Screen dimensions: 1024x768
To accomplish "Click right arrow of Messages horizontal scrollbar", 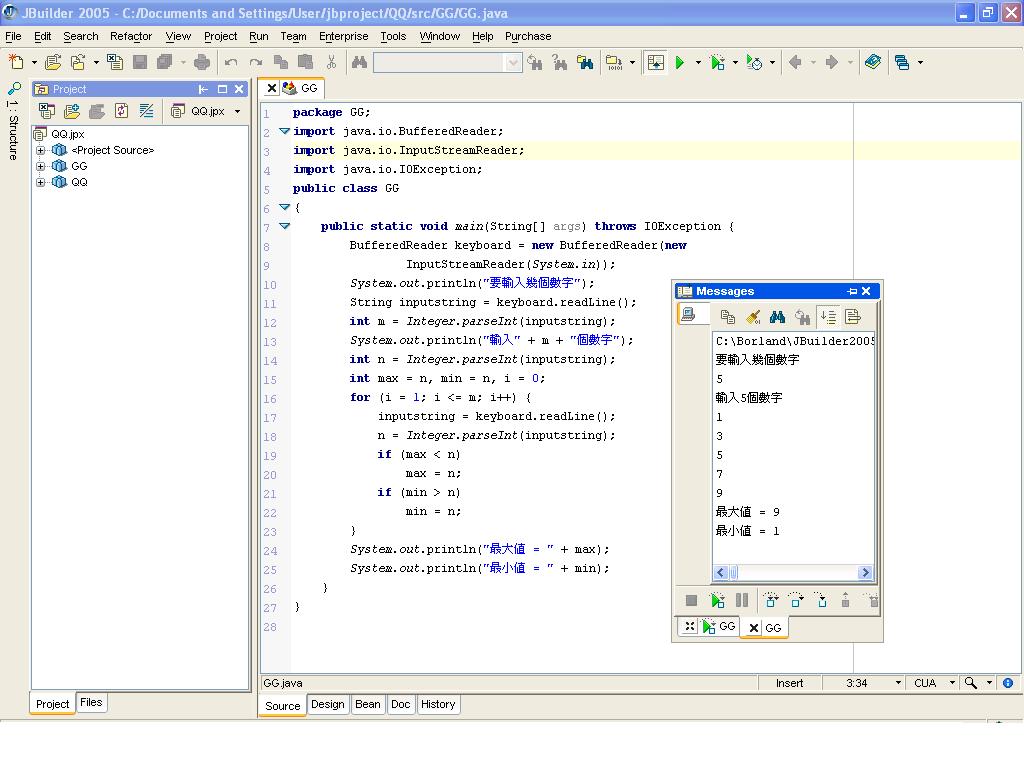I will pos(865,573).
